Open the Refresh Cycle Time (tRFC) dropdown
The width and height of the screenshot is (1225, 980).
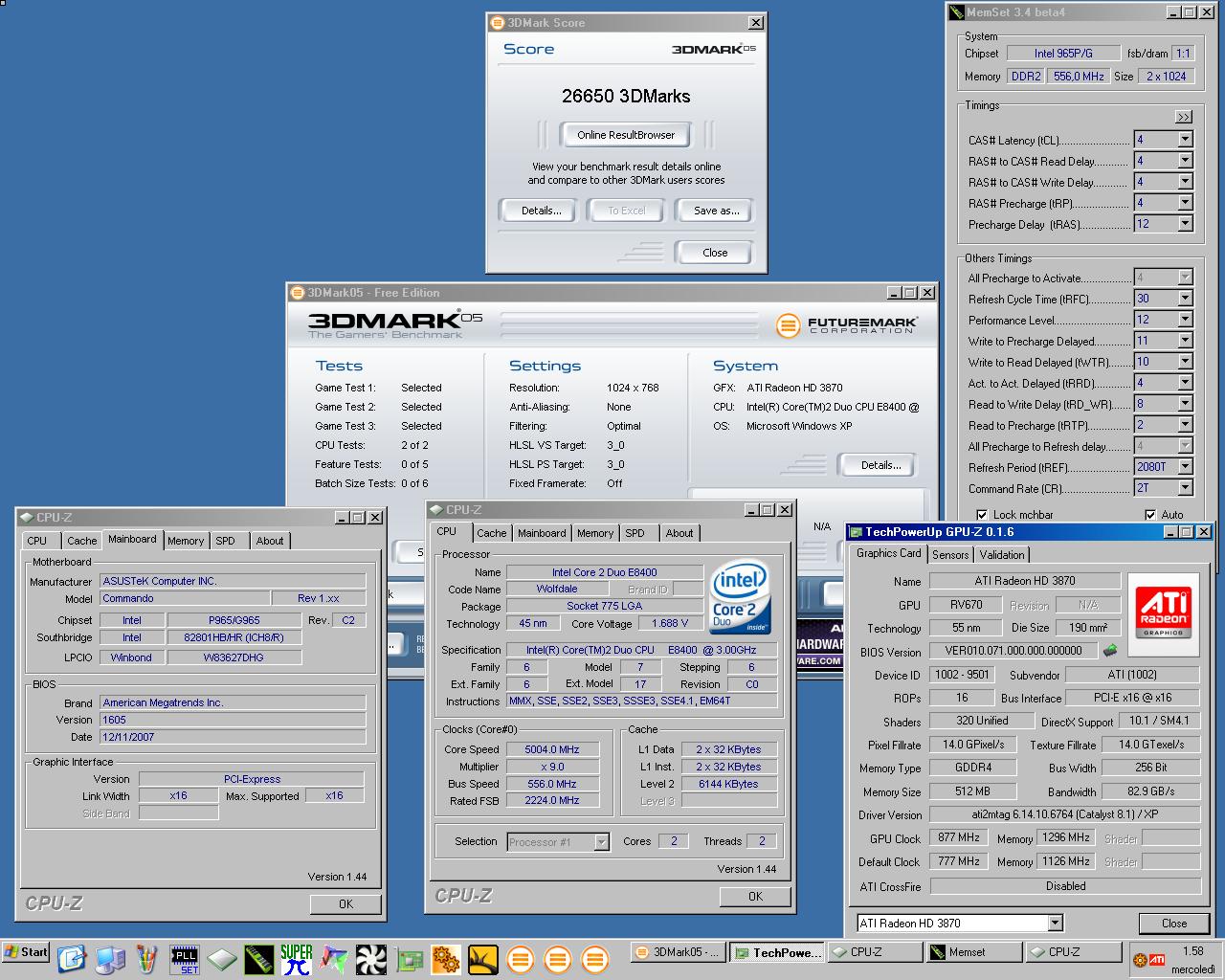point(1185,299)
